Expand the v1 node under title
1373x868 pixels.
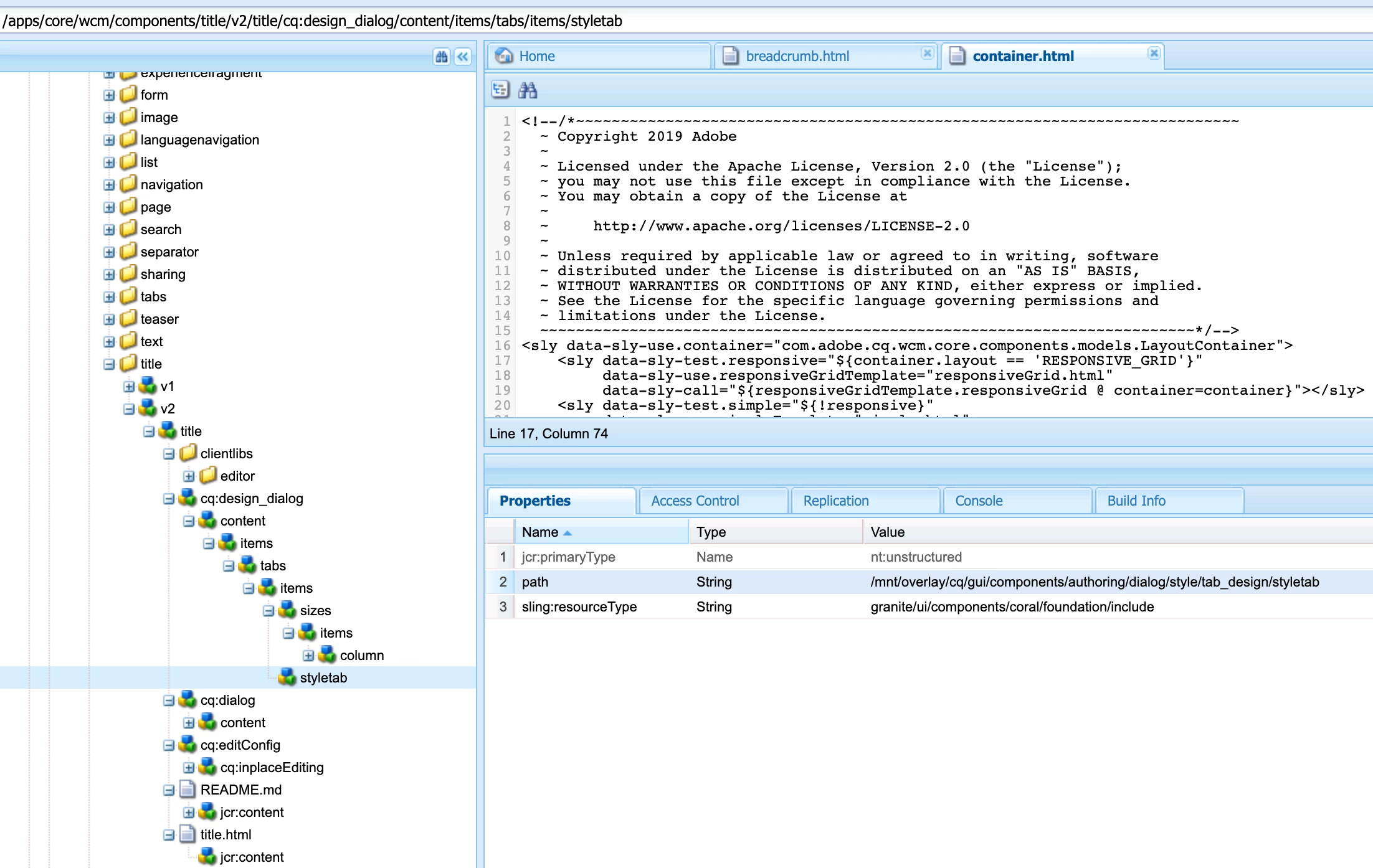pos(129,387)
